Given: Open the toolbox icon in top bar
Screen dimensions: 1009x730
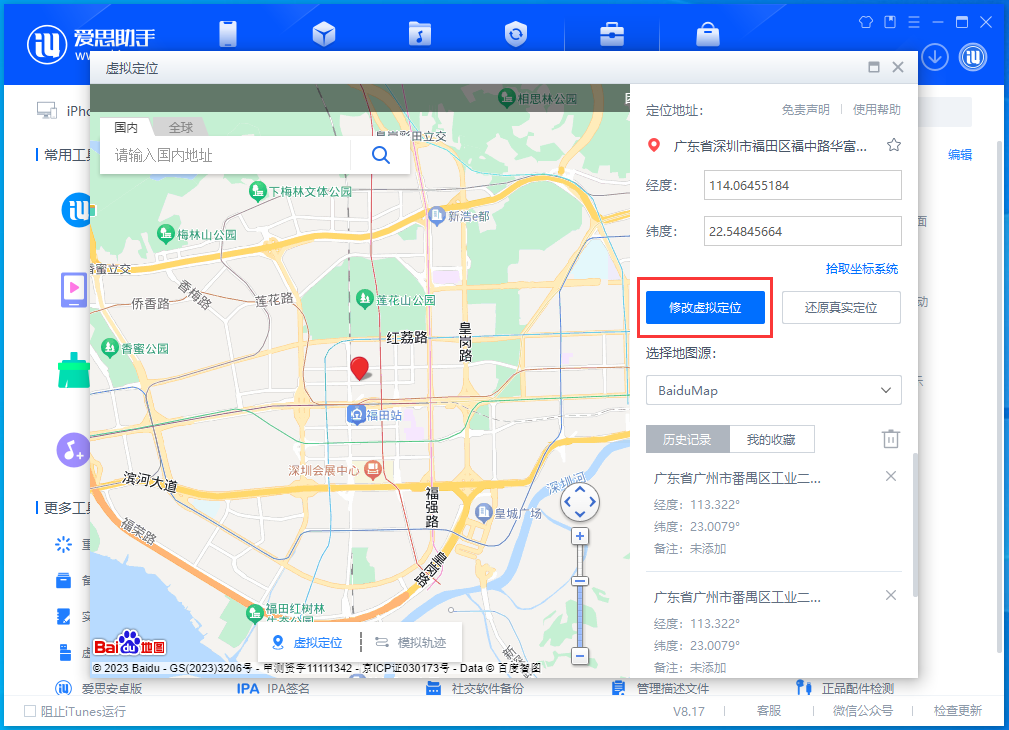Looking at the screenshot, I should click(x=612, y=33).
